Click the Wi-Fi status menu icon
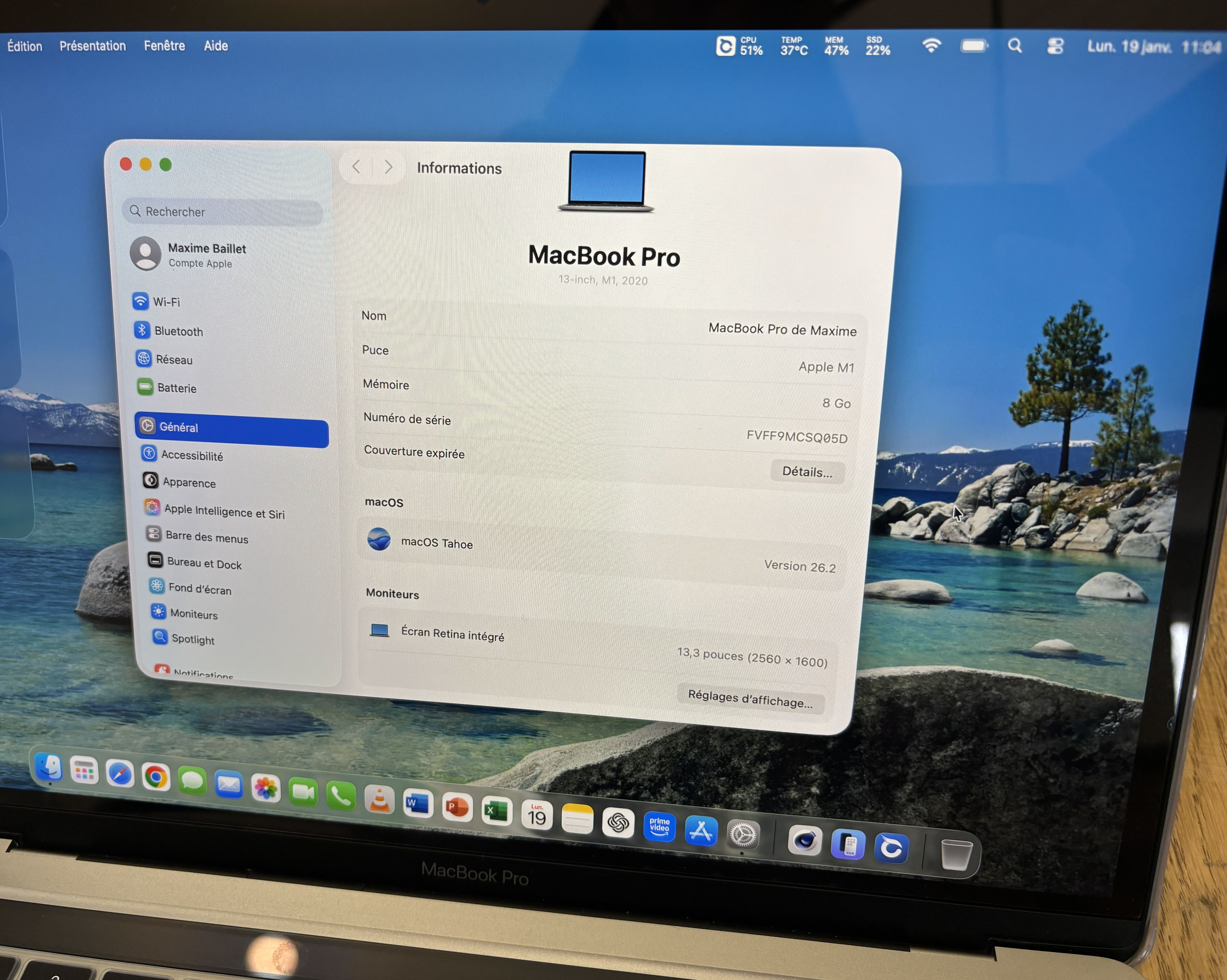Screen dimensions: 1227x980 pos(931,46)
